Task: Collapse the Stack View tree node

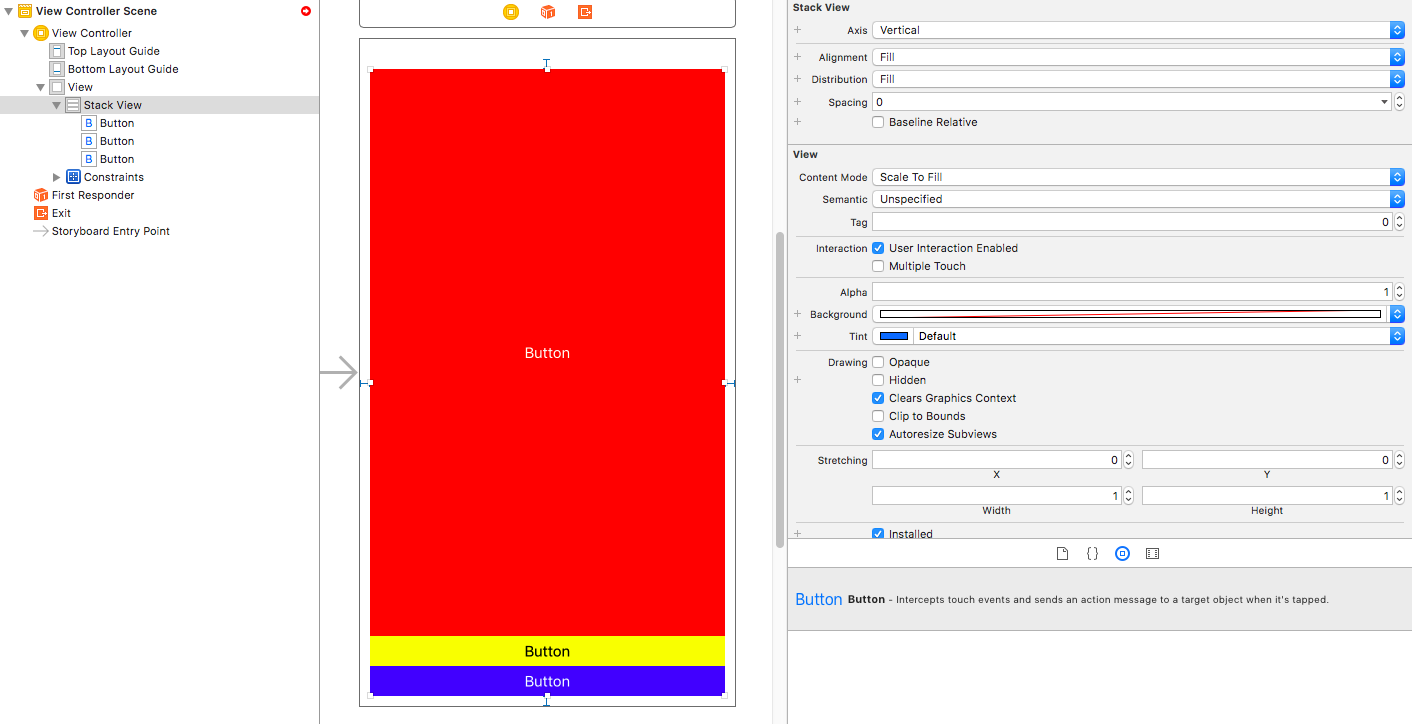Action: point(57,105)
